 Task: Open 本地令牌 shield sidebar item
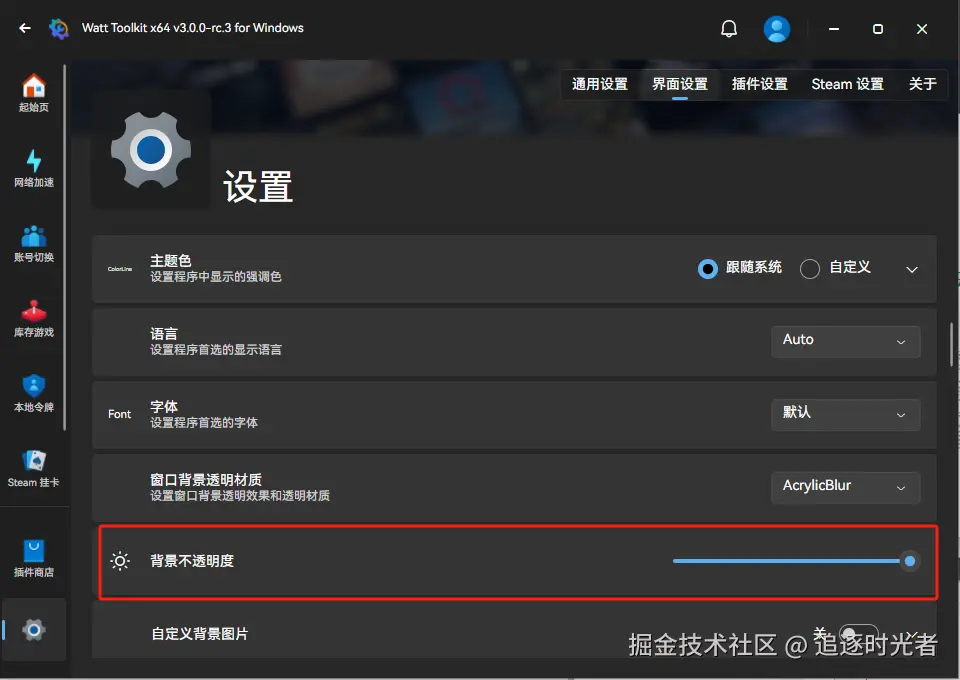click(x=34, y=394)
